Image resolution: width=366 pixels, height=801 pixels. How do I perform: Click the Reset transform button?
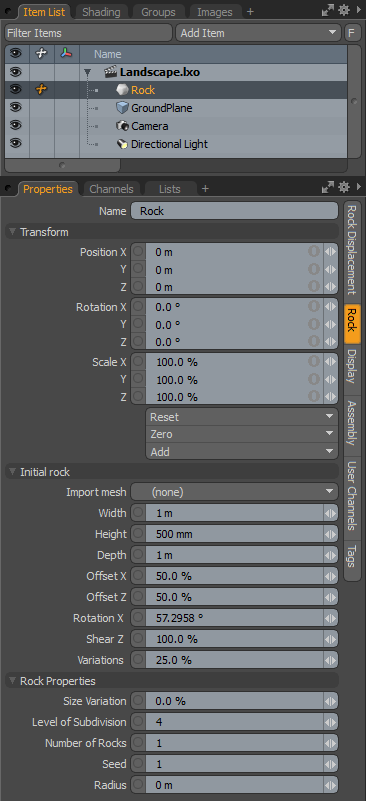(241, 417)
